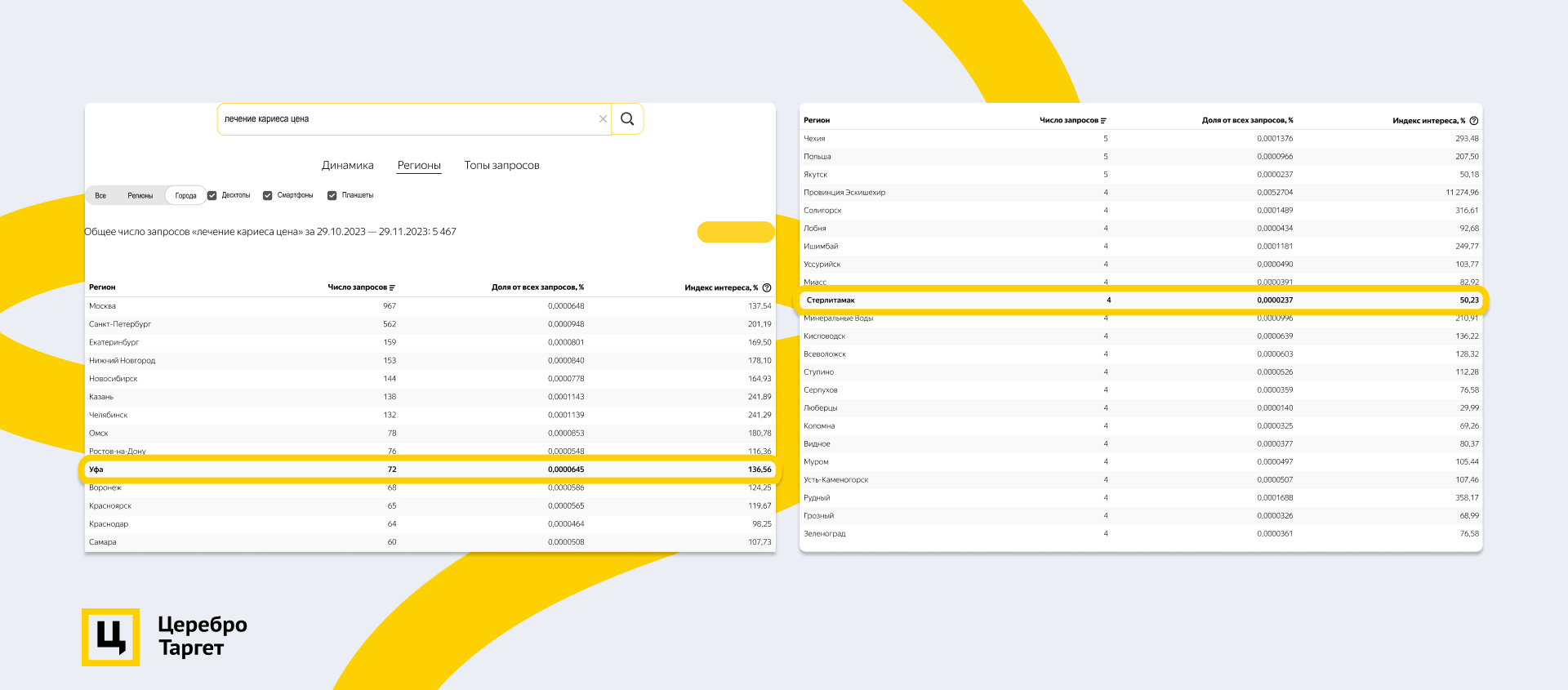Select the Москва row
The width and height of the screenshot is (1568, 690).
(430, 306)
